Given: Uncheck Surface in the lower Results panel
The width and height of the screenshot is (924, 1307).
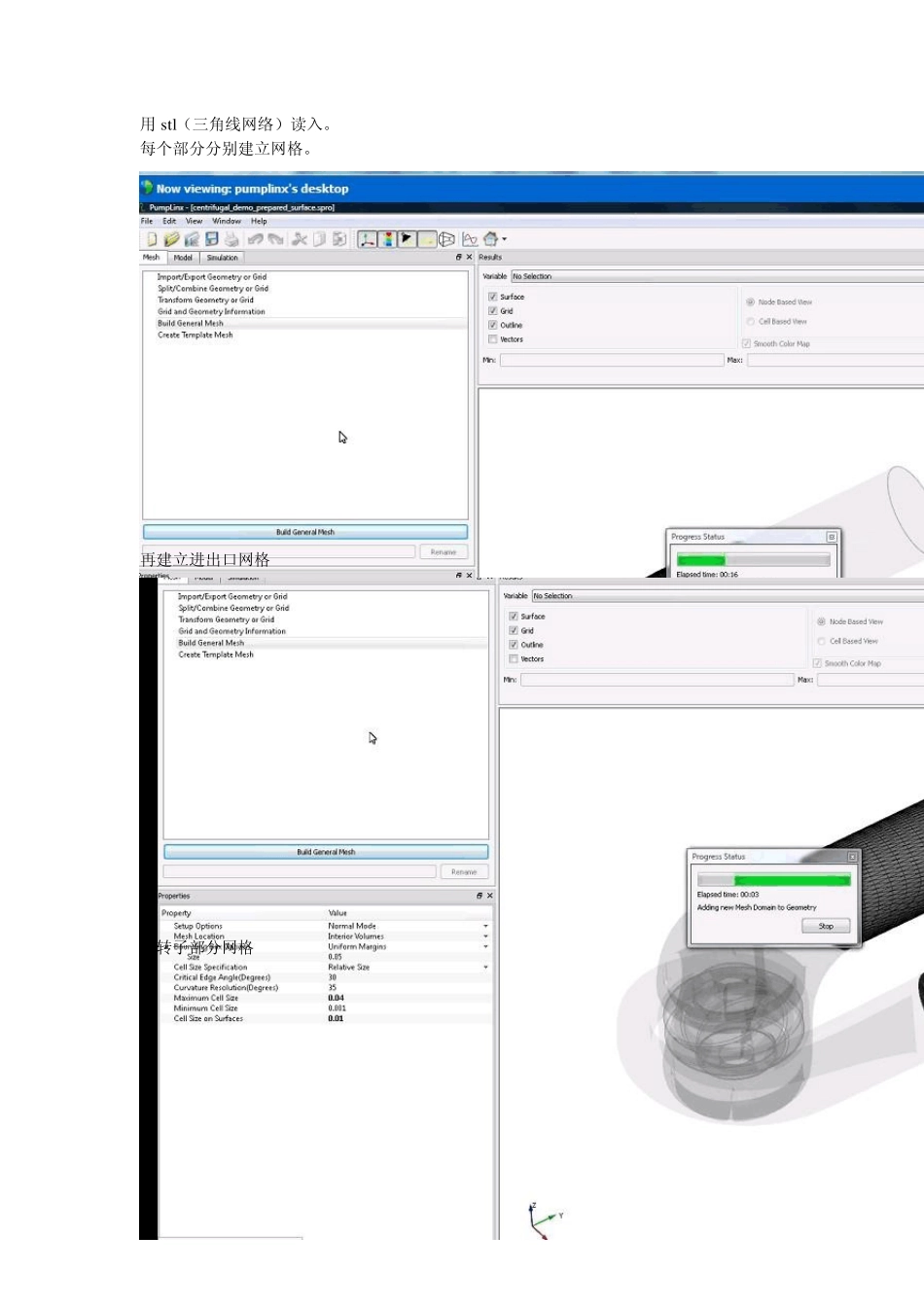Looking at the screenshot, I should coord(514,617).
